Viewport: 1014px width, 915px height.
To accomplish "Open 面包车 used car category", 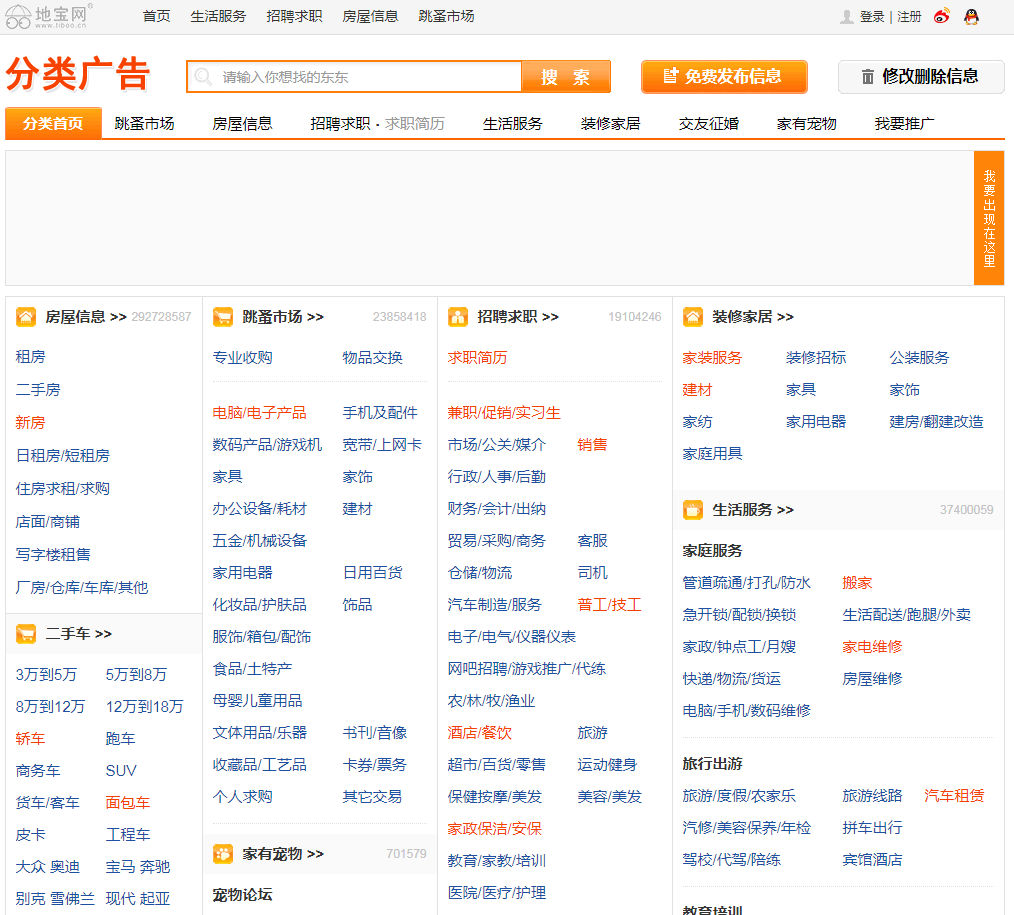I will click(128, 803).
